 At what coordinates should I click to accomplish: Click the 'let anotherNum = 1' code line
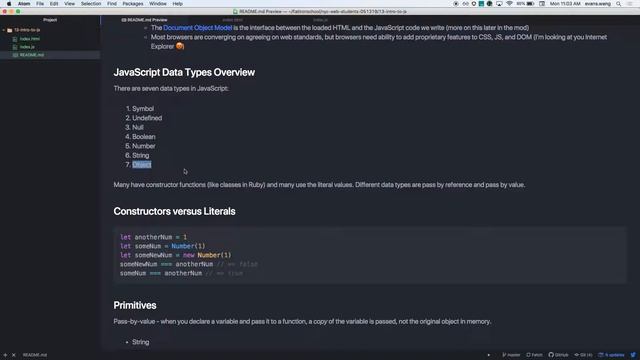153,237
